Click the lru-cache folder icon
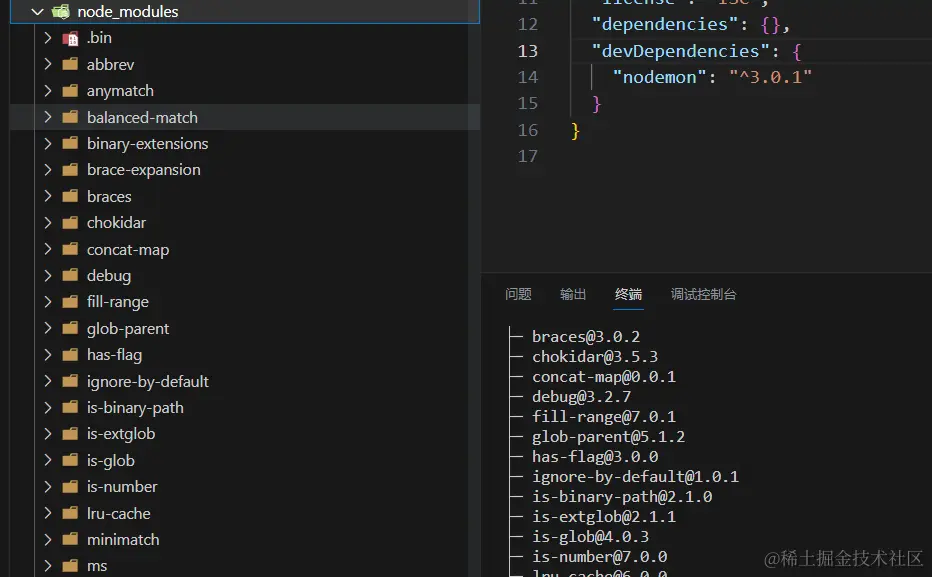932x577 pixels. pyautogui.click(x=70, y=514)
